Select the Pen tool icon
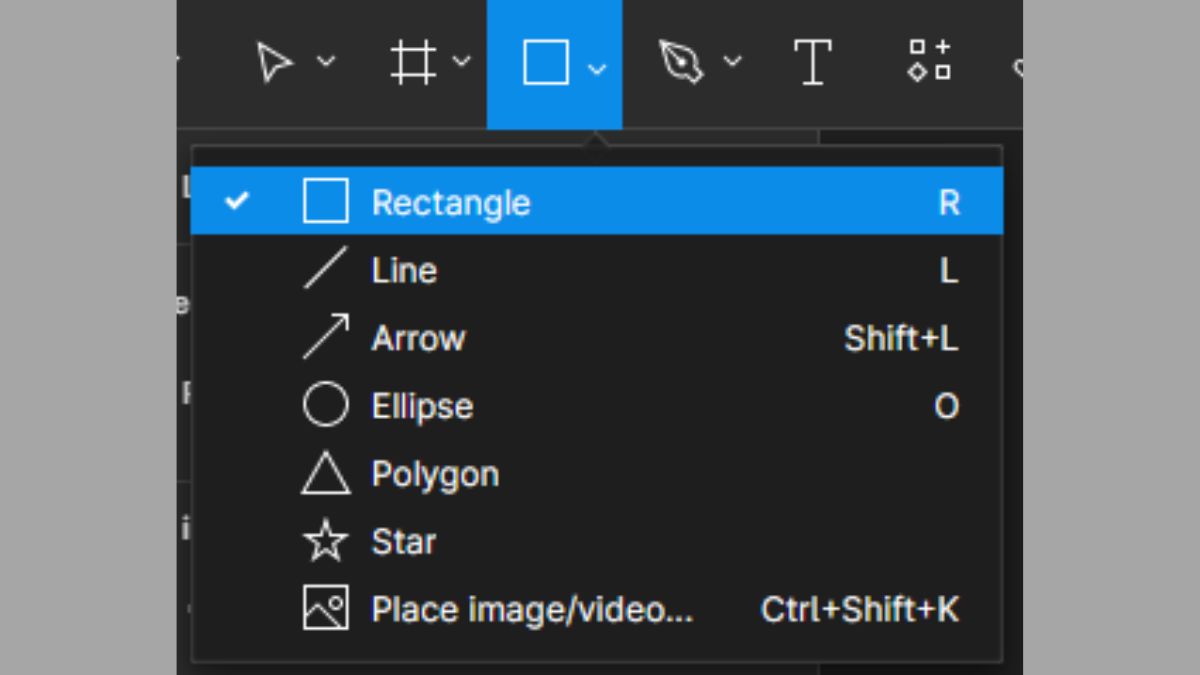This screenshot has height=675, width=1200. click(x=681, y=62)
